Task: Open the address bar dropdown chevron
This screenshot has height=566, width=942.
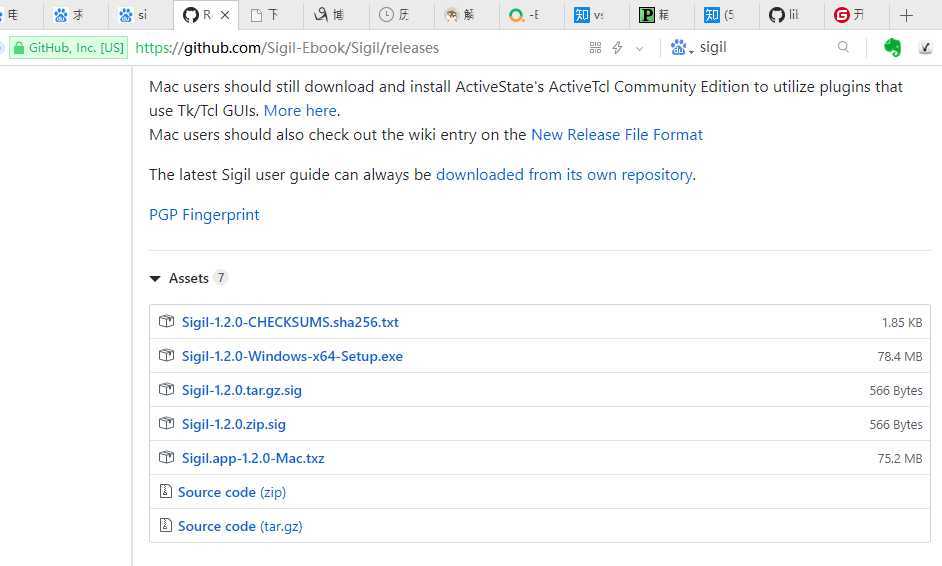Action: click(x=639, y=48)
